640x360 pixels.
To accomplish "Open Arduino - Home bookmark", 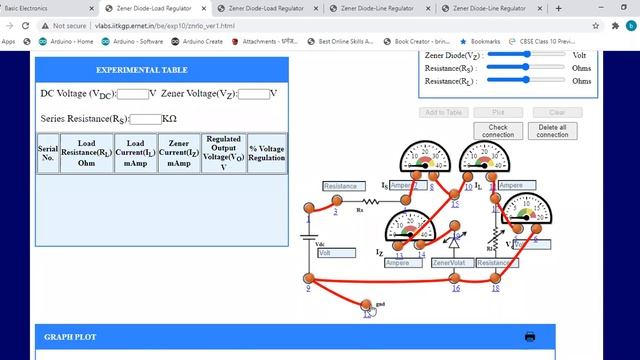I will tap(66, 41).
